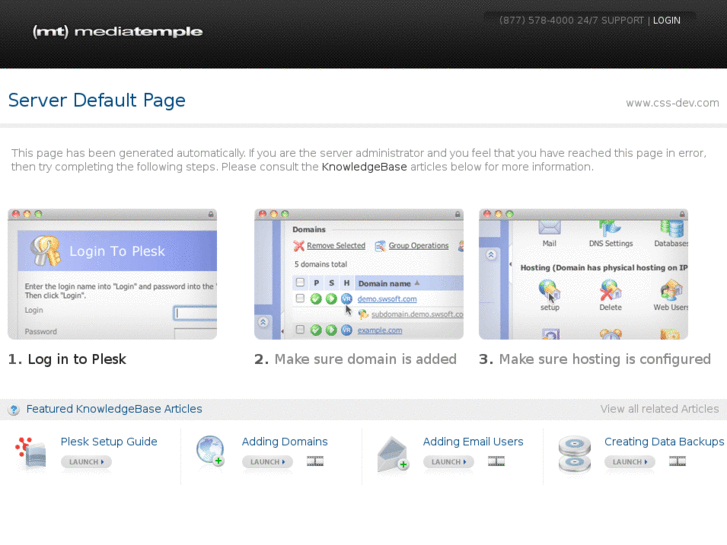Click the Adding Domains globe icon

click(210, 451)
